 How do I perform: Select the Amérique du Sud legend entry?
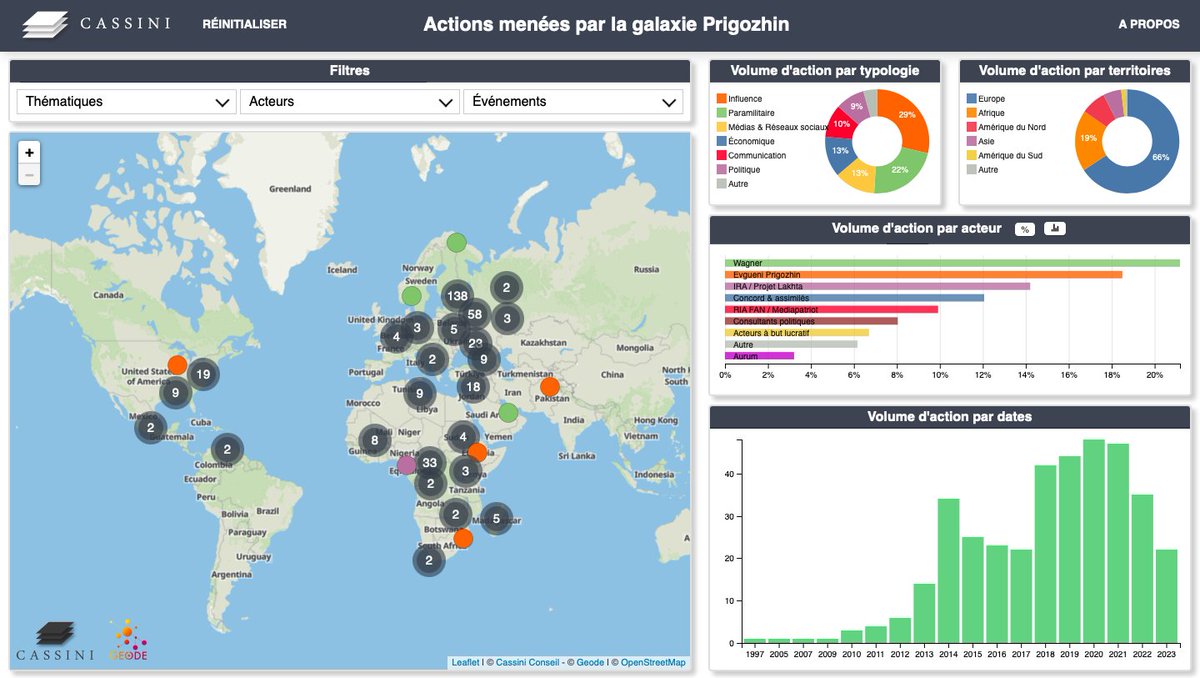(1004, 155)
